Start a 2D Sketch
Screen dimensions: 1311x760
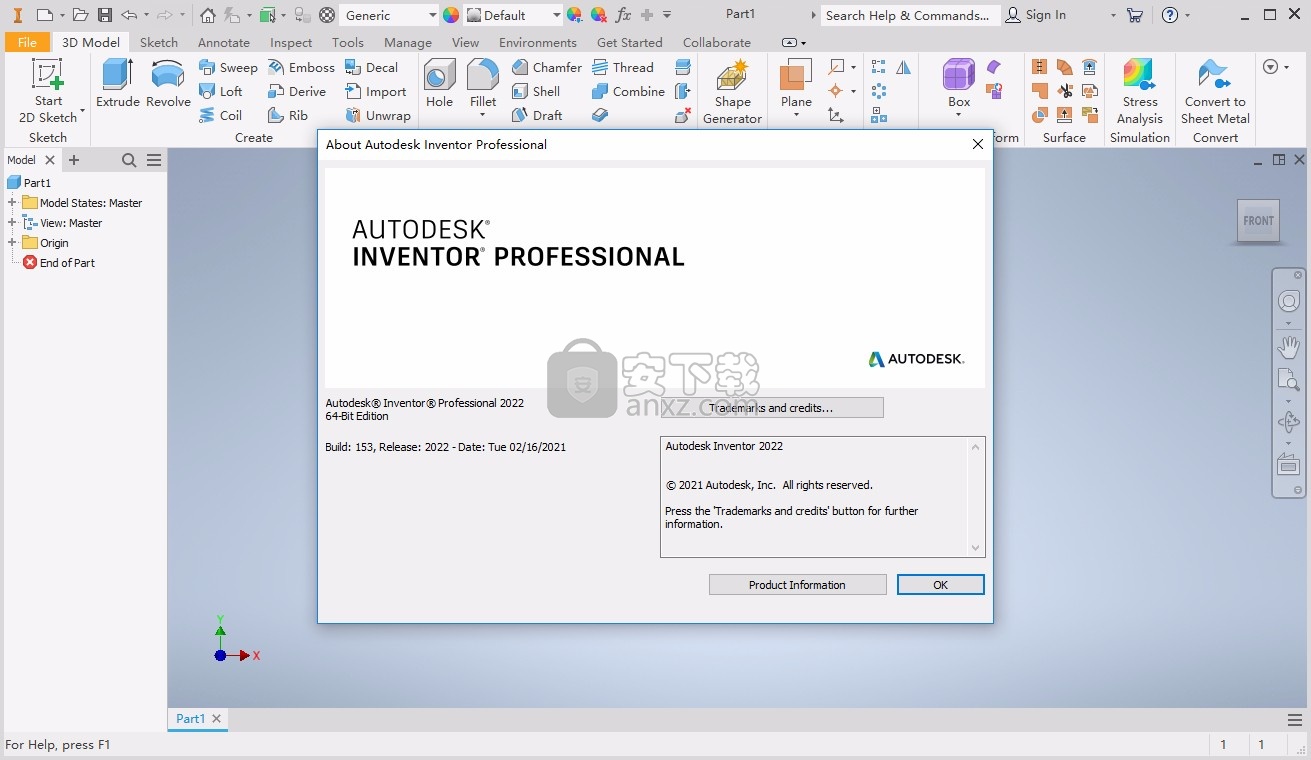pos(48,90)
